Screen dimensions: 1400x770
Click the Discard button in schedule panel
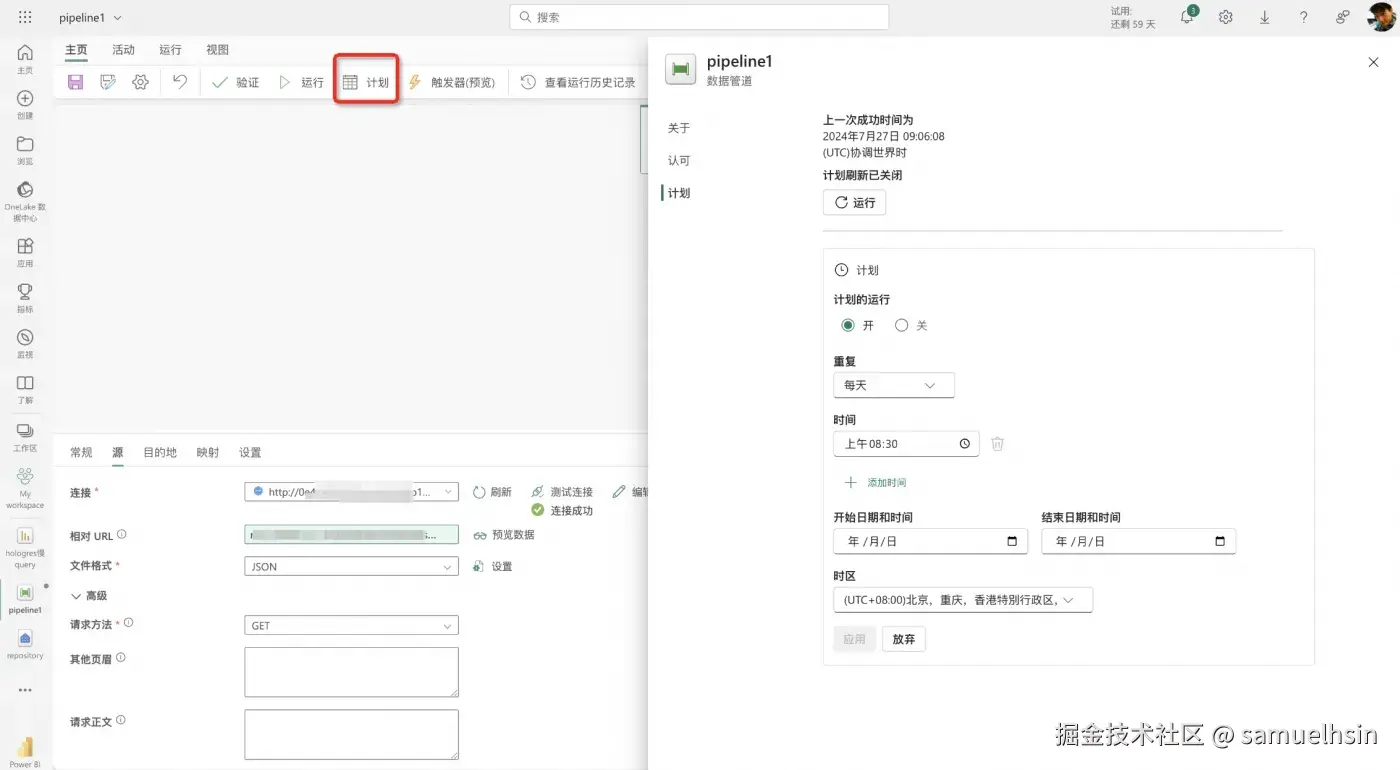(903, 639)
